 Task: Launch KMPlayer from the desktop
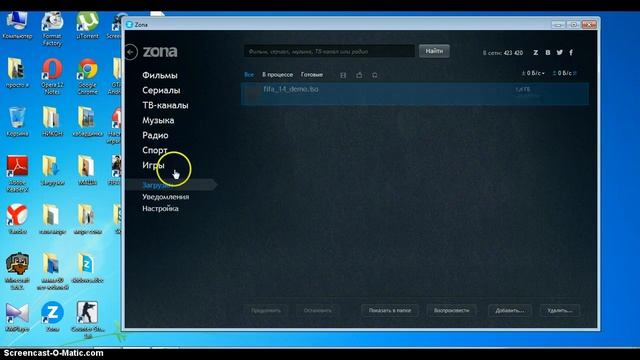(x=17, y=317)
